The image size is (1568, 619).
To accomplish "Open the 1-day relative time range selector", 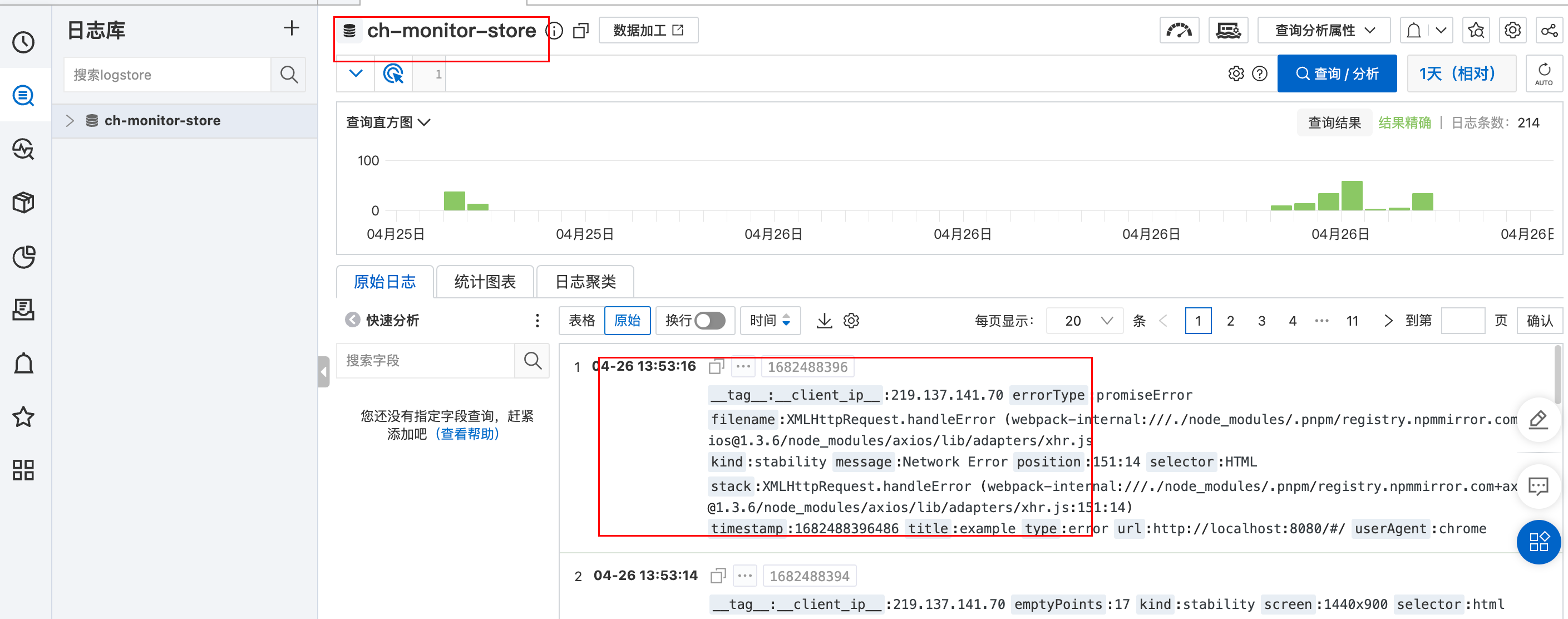I will coord(1461,73).
